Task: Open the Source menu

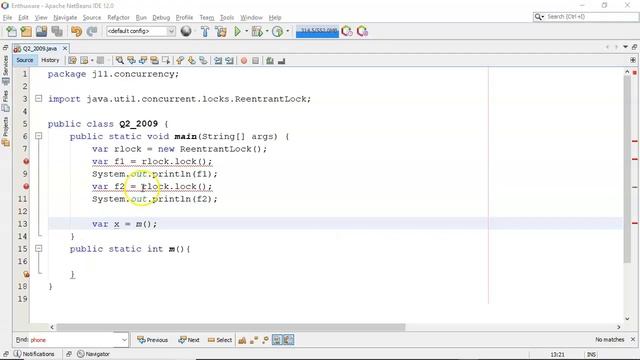Action: coord(92,18)
